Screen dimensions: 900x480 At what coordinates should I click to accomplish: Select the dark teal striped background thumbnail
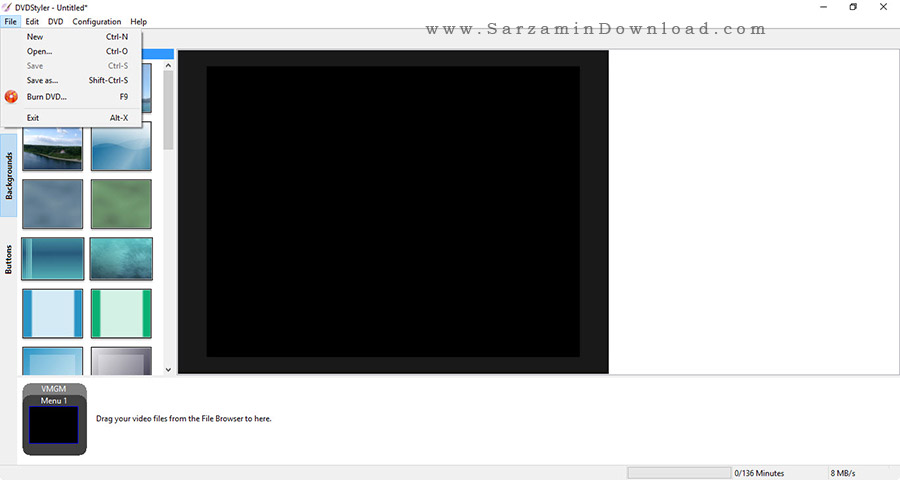pos(52,259)
